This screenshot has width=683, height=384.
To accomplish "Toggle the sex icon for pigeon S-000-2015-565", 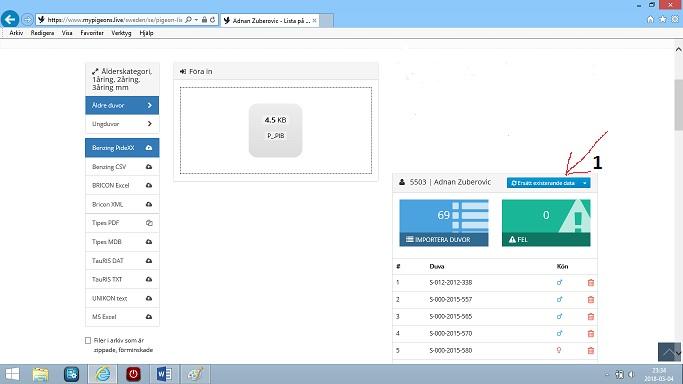I will 559,317.
